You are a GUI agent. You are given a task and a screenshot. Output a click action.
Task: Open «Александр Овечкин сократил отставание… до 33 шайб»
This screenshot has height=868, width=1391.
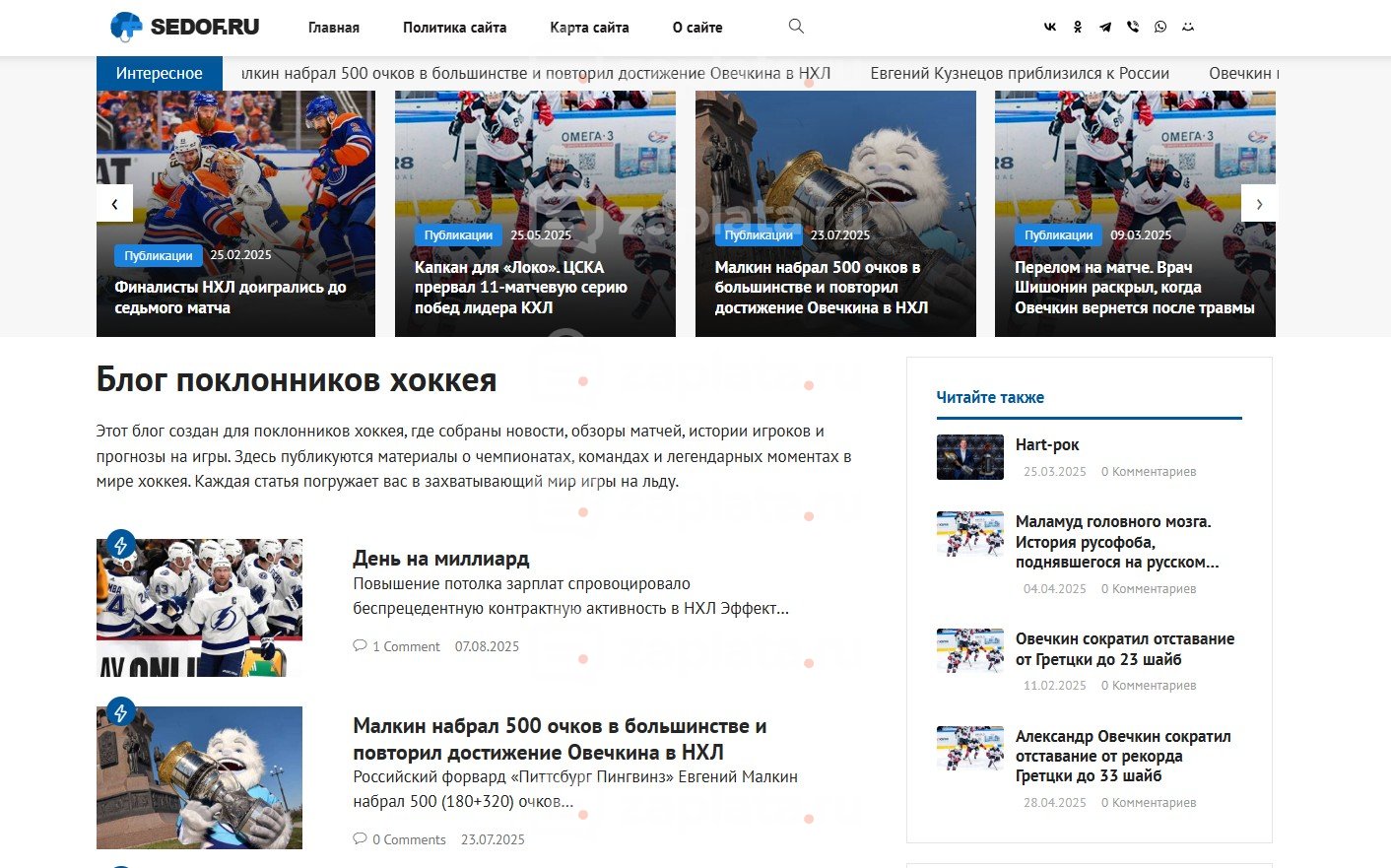tap(1123, 756)
